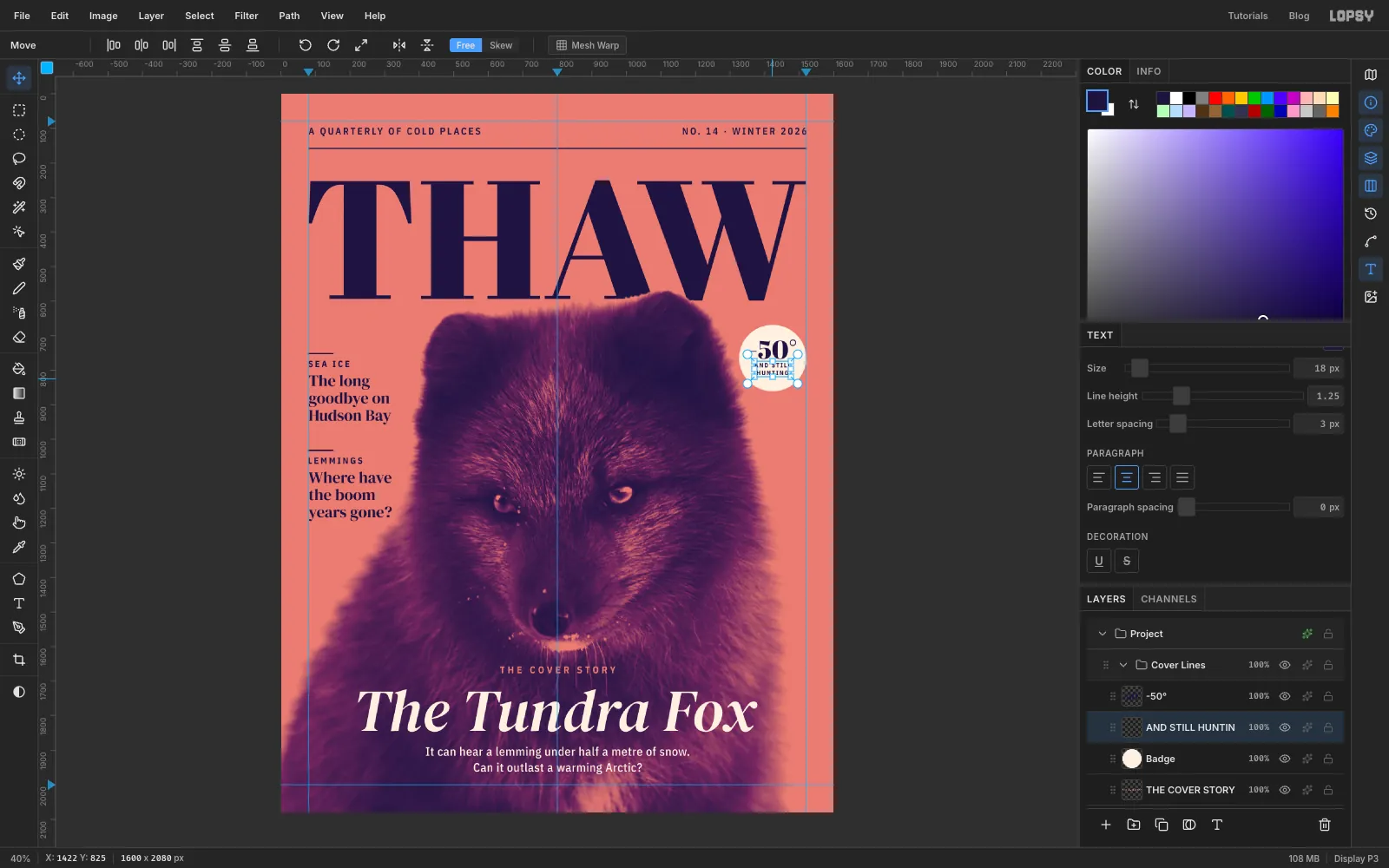Select the Clone Stamp tool

[19, 418]
